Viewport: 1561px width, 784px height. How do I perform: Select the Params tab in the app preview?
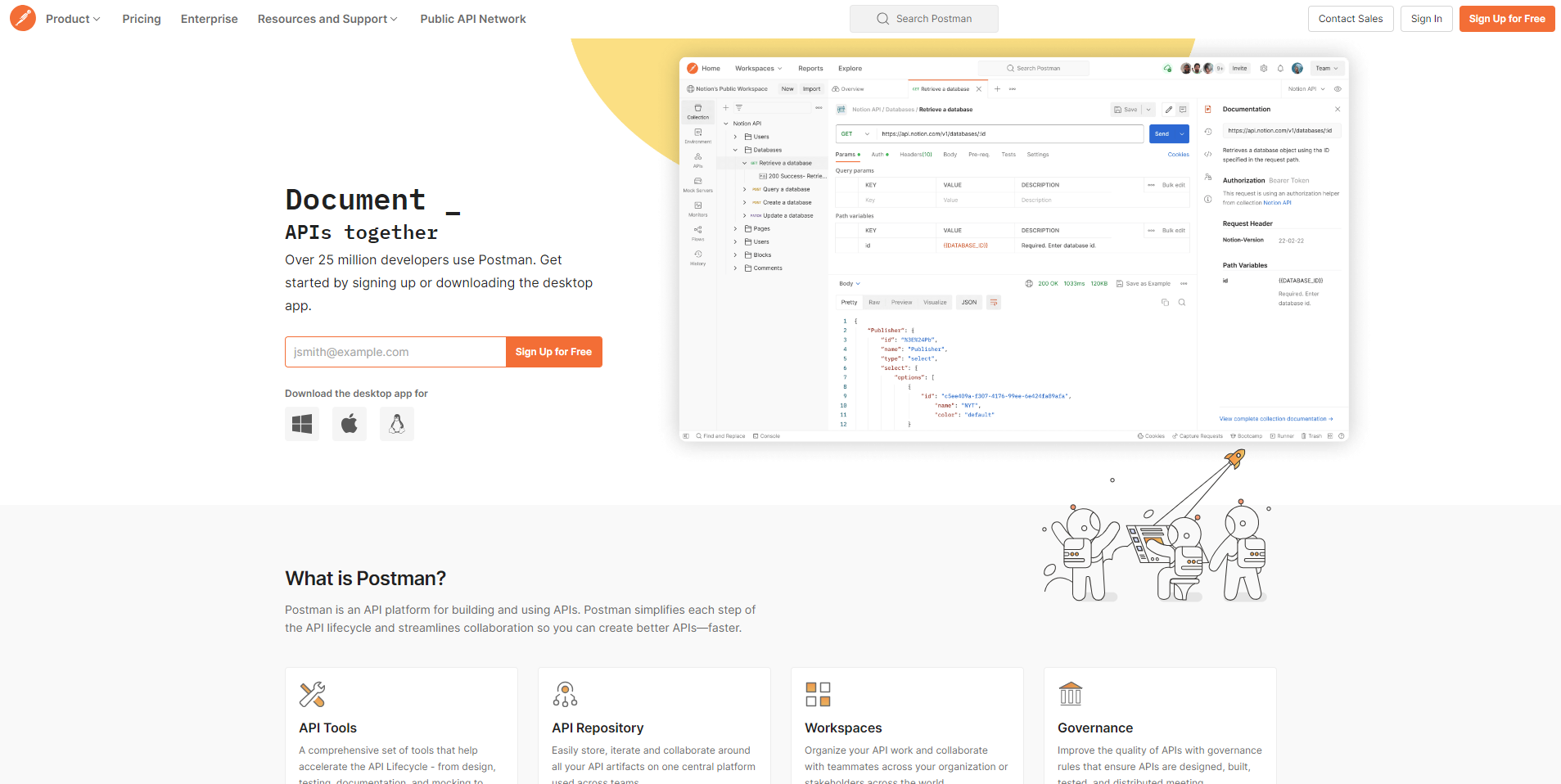(847, 155)
